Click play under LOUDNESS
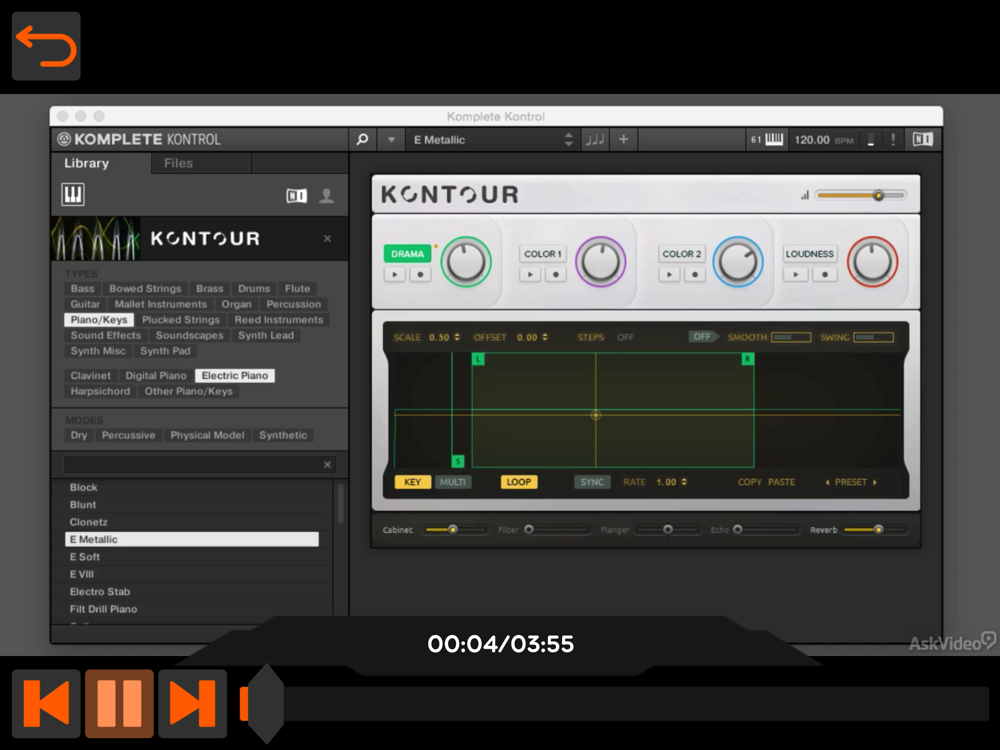 coord(795,275)
